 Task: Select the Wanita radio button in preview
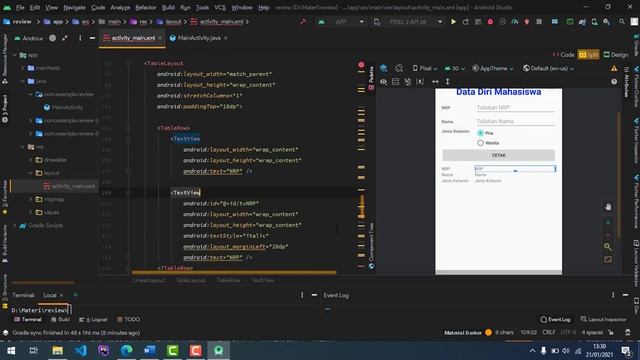tap(480, 143)
